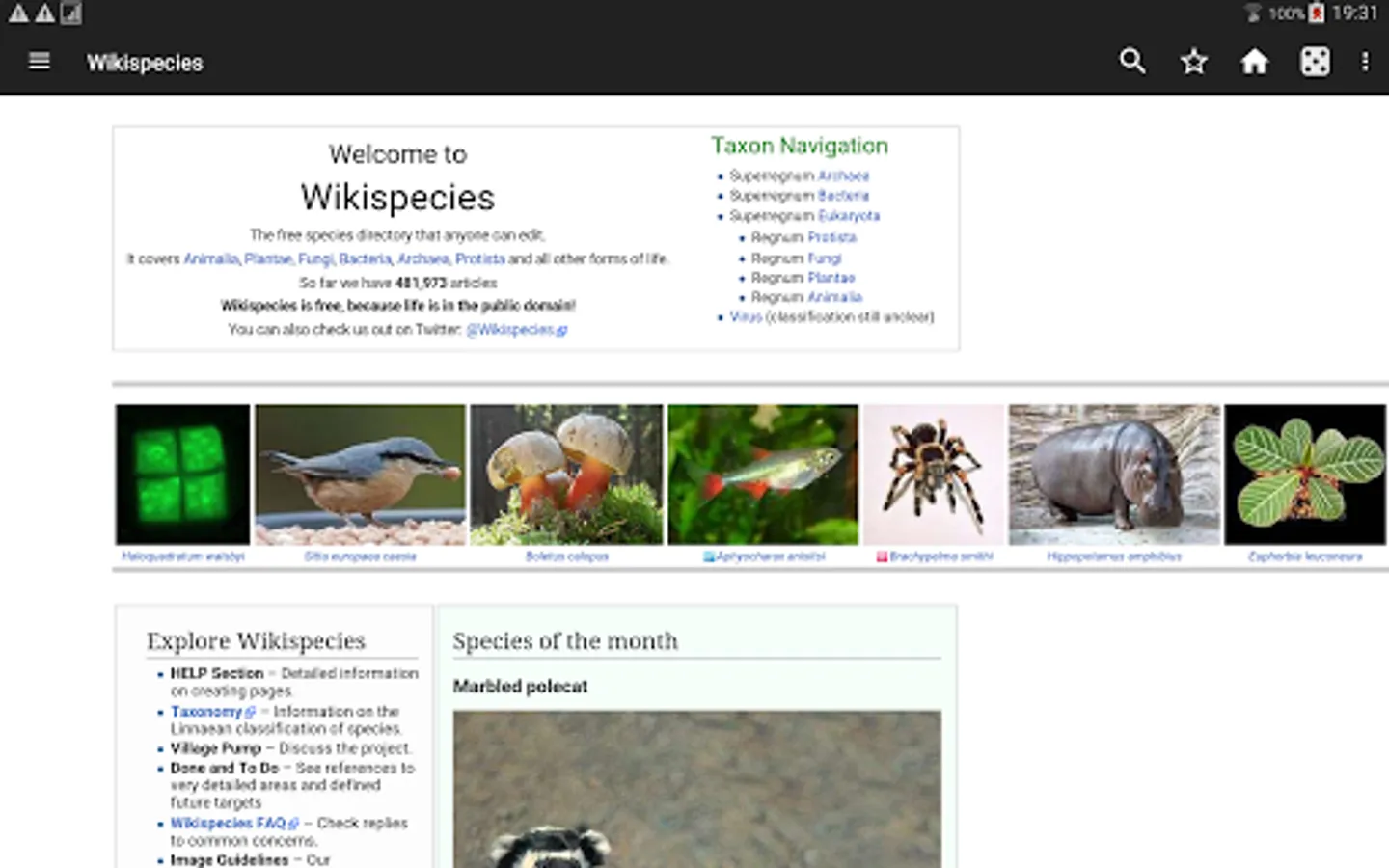
Task: Tap the Hippopotamus amphibius photo
Action: tap(1114, 475)
